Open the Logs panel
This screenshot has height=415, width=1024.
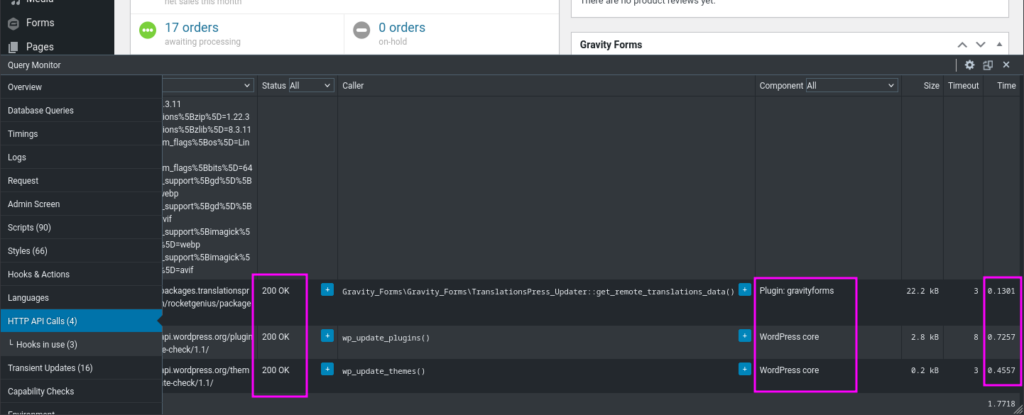pos(81,158)
